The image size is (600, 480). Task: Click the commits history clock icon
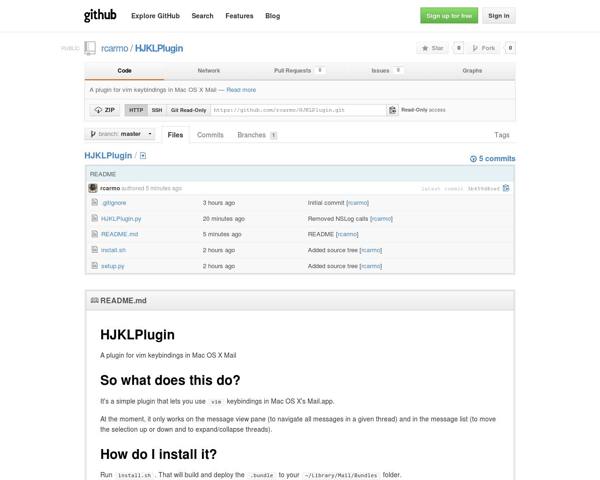click(474, 158)
